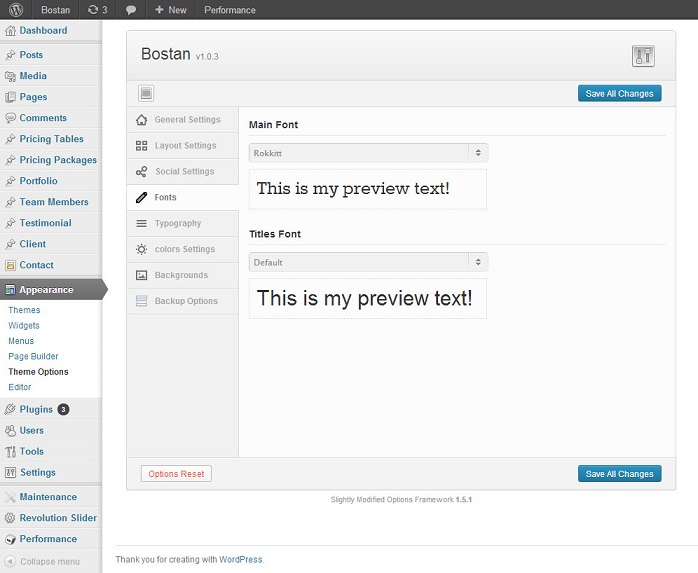Select the Backup Options tab

click(185, 301)
